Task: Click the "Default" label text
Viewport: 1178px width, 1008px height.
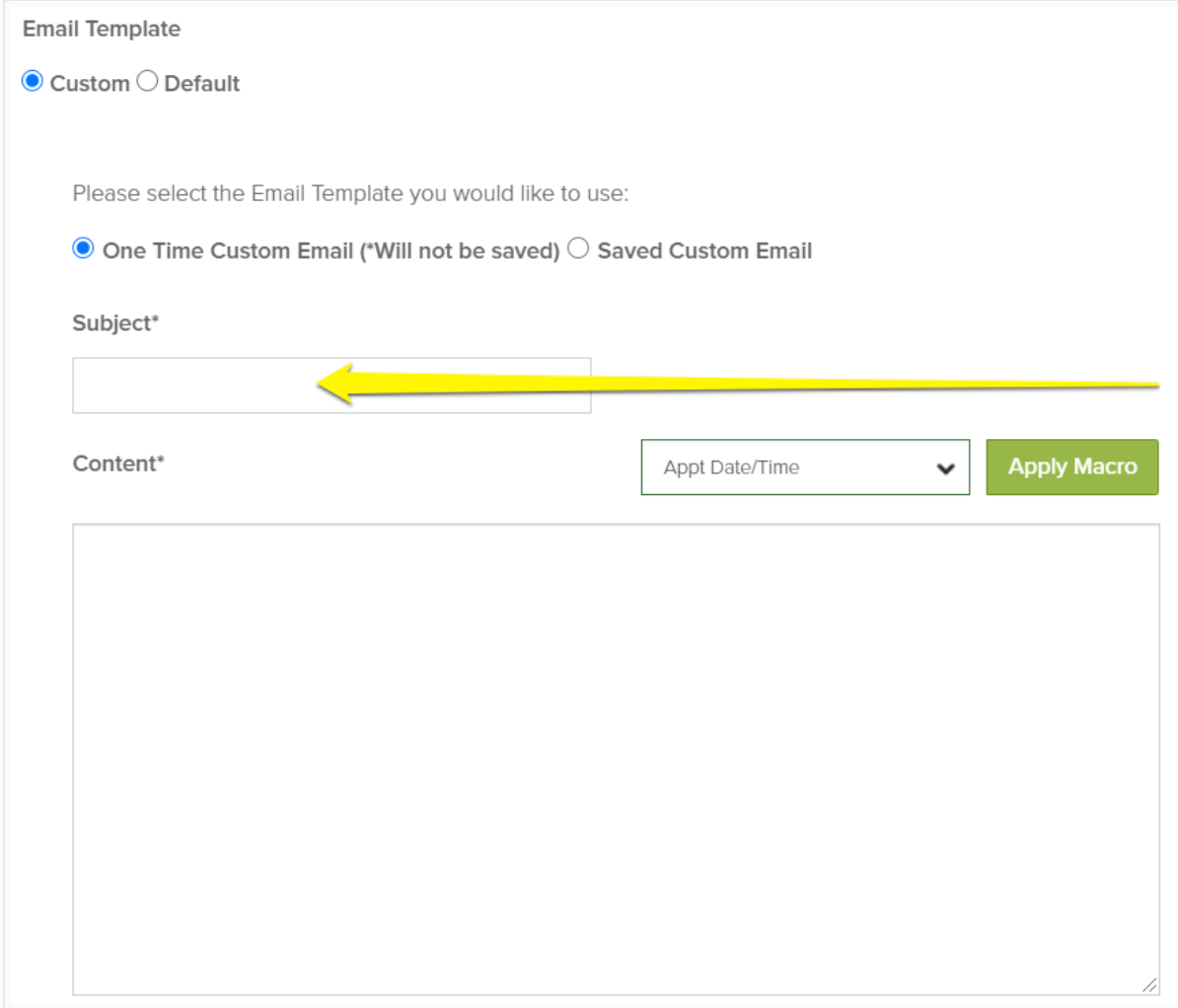Action: coord(201,84)
